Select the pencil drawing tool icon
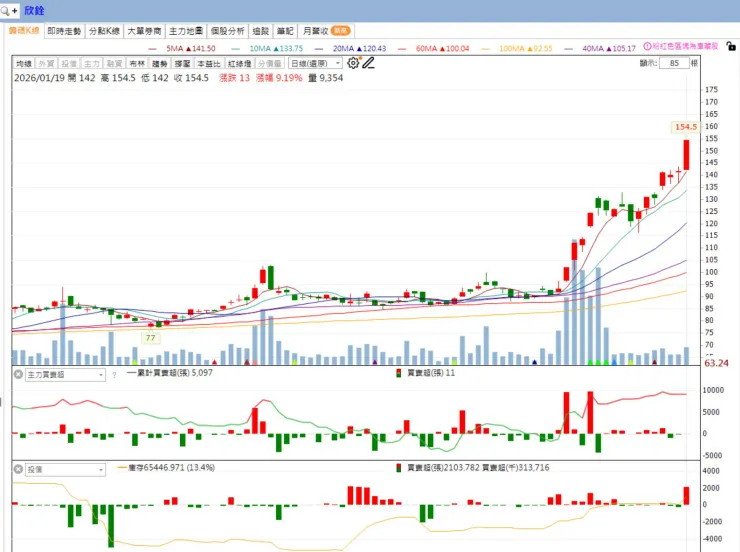The height and width of the screenshot is (552, 740). tap(368, 63)
